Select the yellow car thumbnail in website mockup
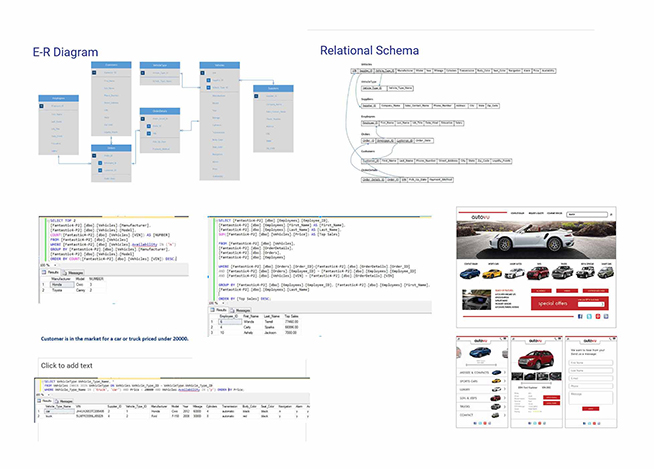The height and width of the screenshot is (469, 654). 491,273
